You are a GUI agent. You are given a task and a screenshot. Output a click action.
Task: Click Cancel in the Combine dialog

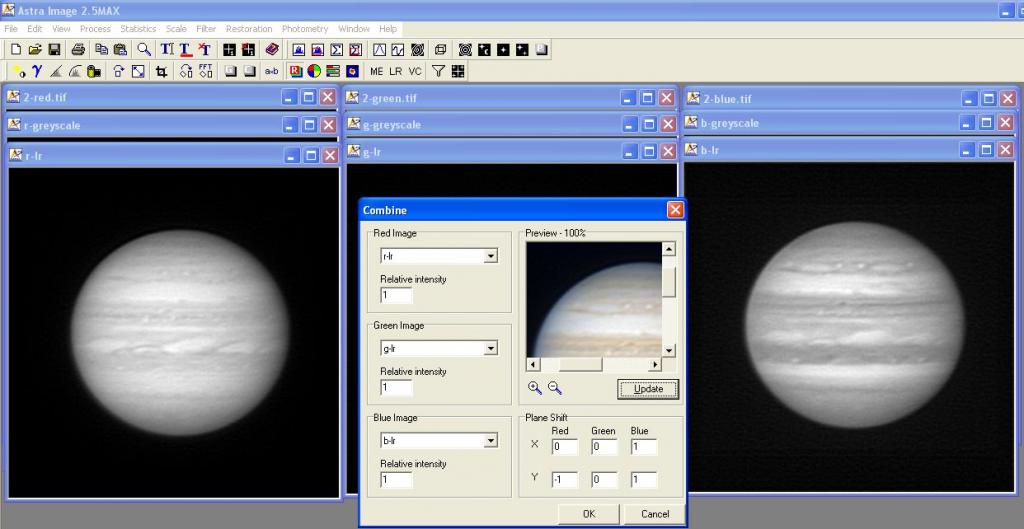point(654,514)
